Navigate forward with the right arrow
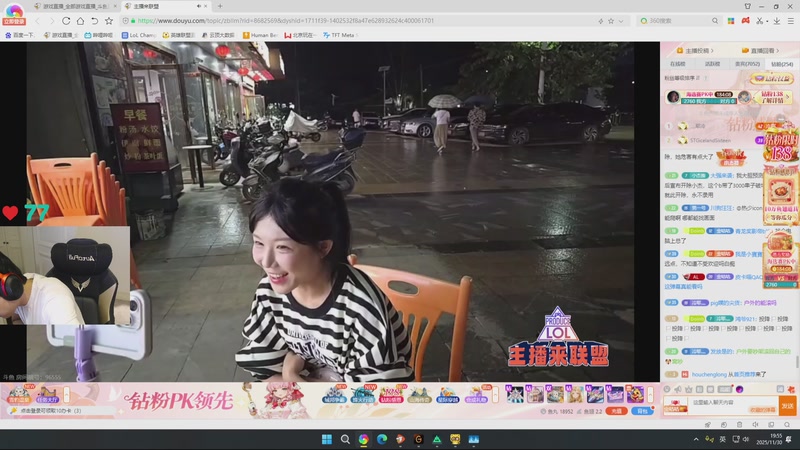This screenshot has width=800, height=450. [x=52, y=21]
